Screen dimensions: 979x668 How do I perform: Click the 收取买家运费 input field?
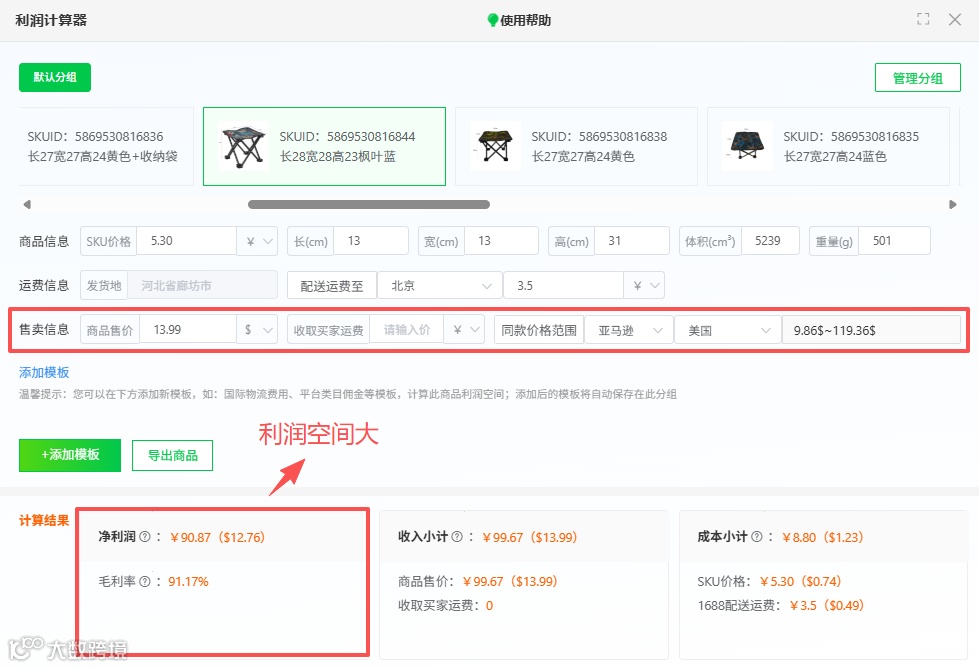tap(406, 330)
